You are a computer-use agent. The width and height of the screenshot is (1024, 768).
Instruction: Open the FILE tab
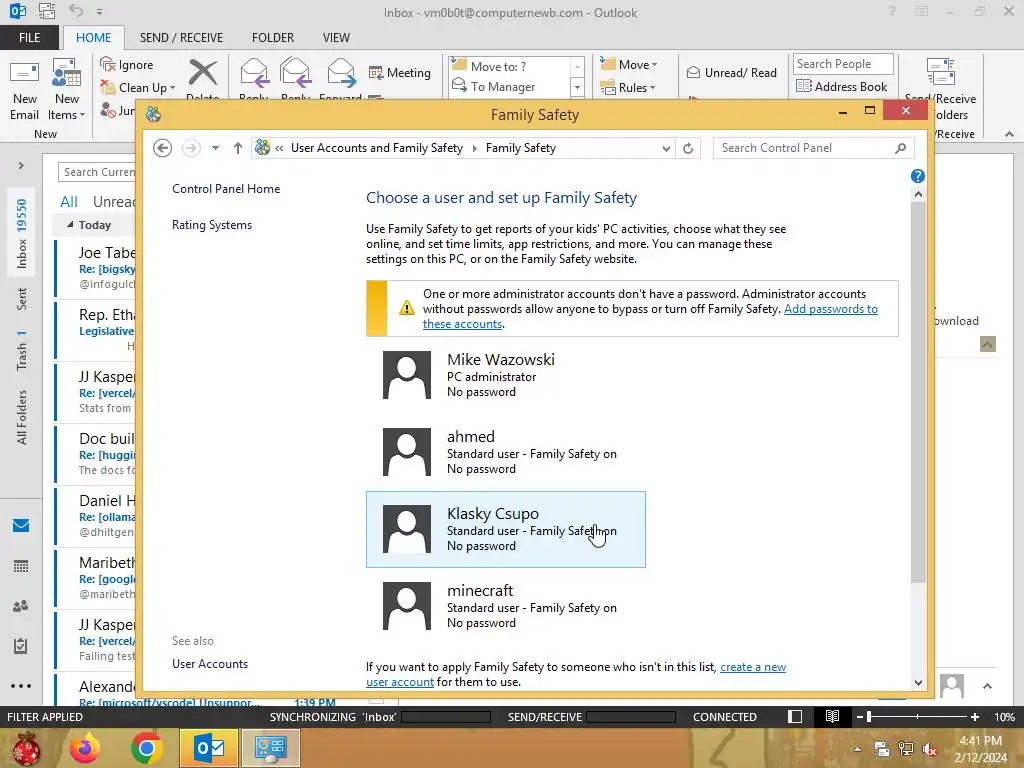pyautogui.click(x=29, y=38)
